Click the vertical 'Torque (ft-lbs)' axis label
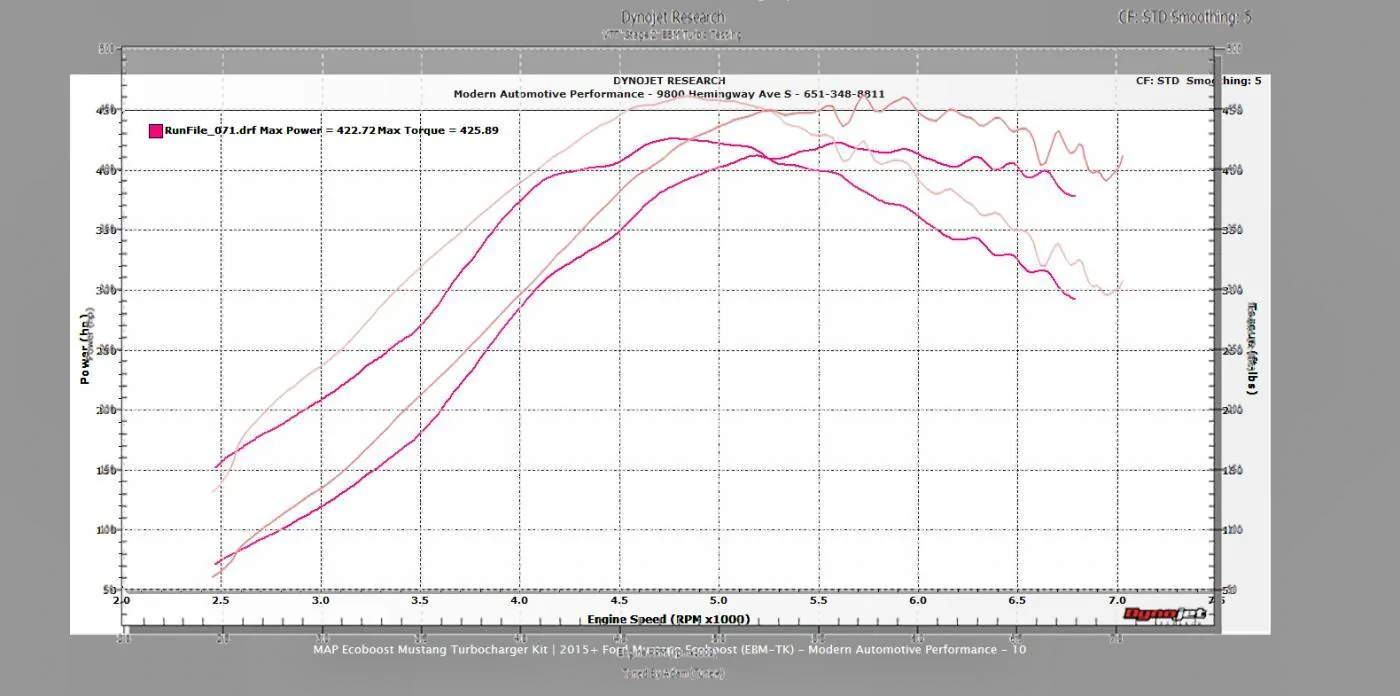 click(x=1252, y=349)
